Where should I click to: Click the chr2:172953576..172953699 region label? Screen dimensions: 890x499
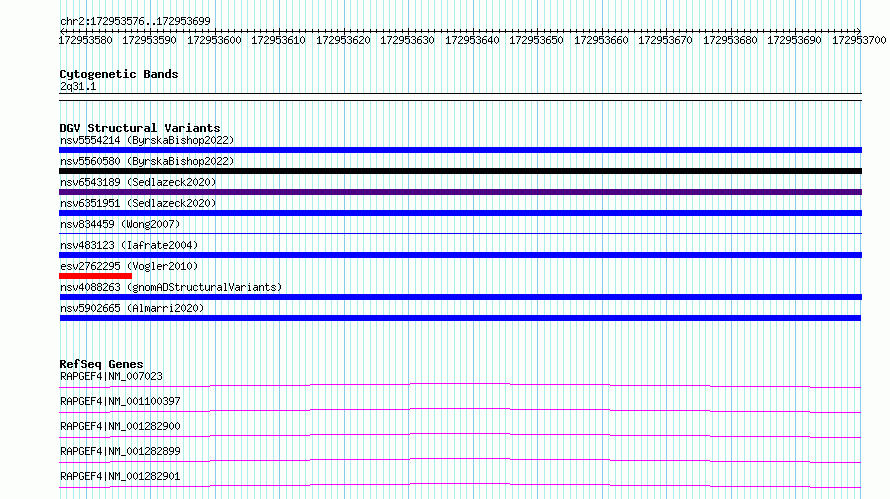click(x=135, y=21)
